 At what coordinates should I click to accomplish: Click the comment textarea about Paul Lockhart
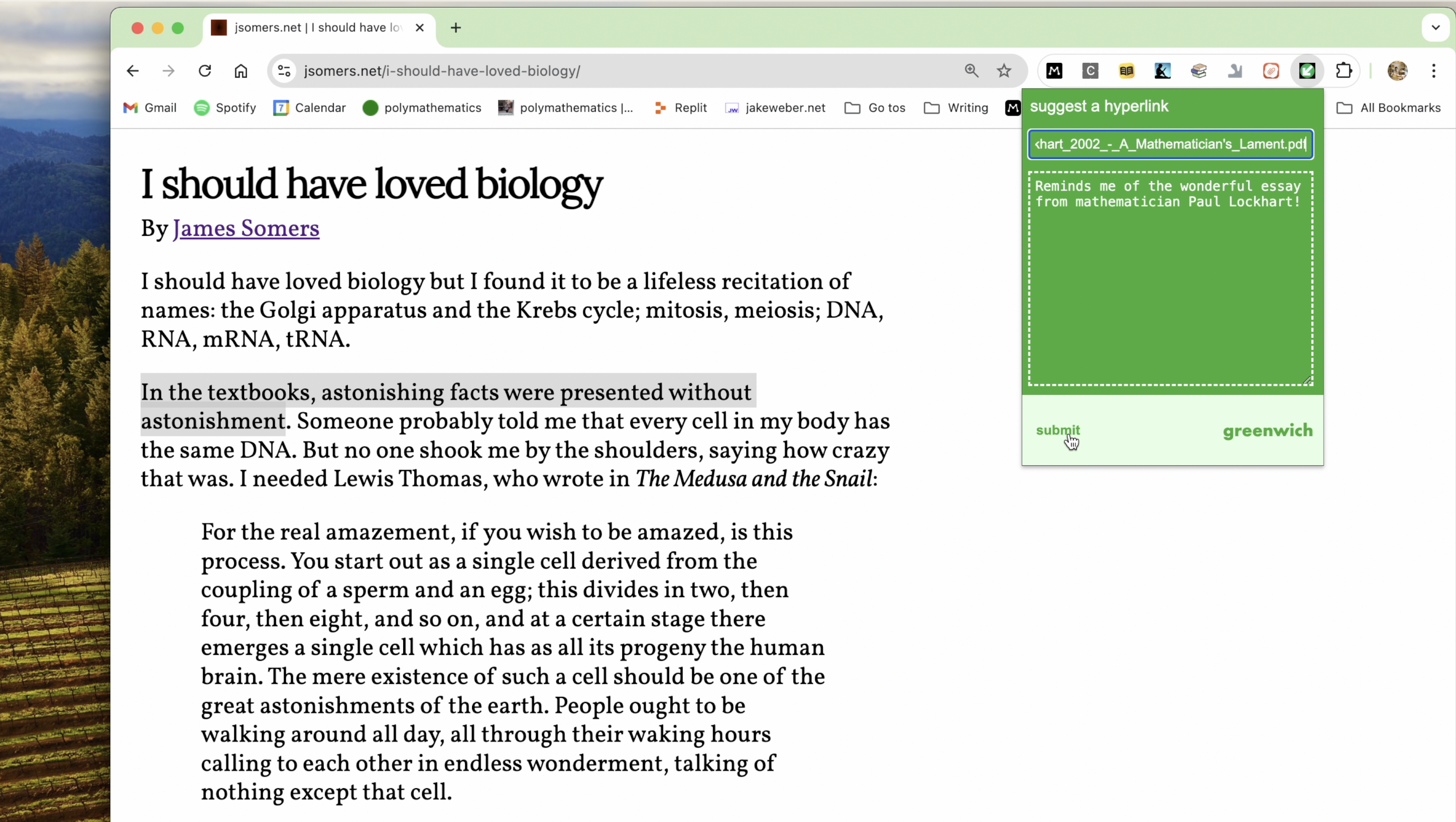[x=1171, y=278]
